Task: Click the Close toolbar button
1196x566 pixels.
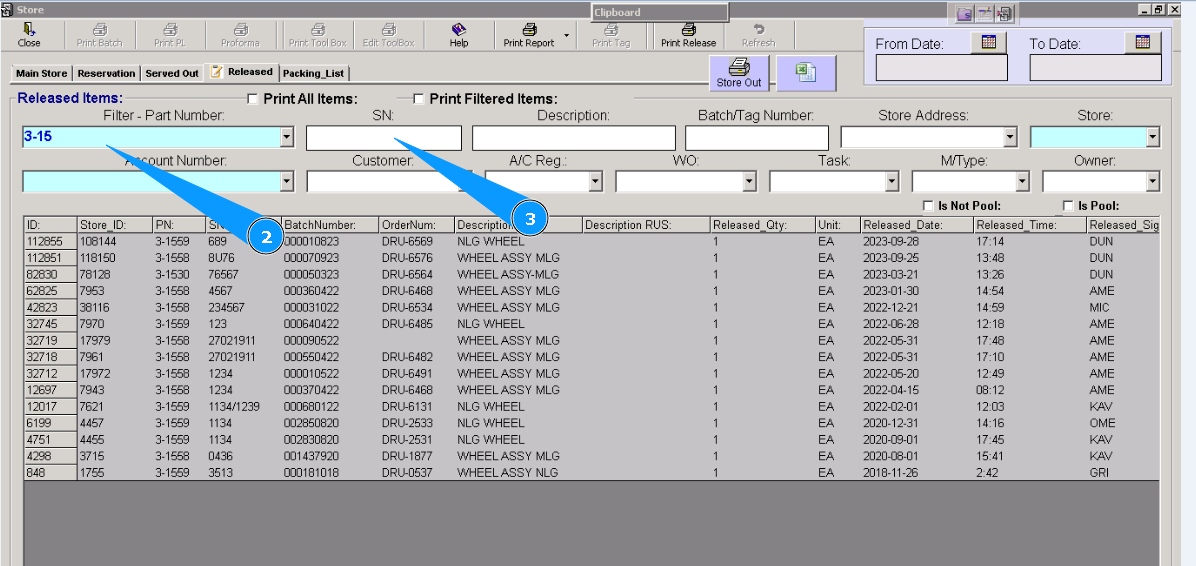Action: point(29,35)
